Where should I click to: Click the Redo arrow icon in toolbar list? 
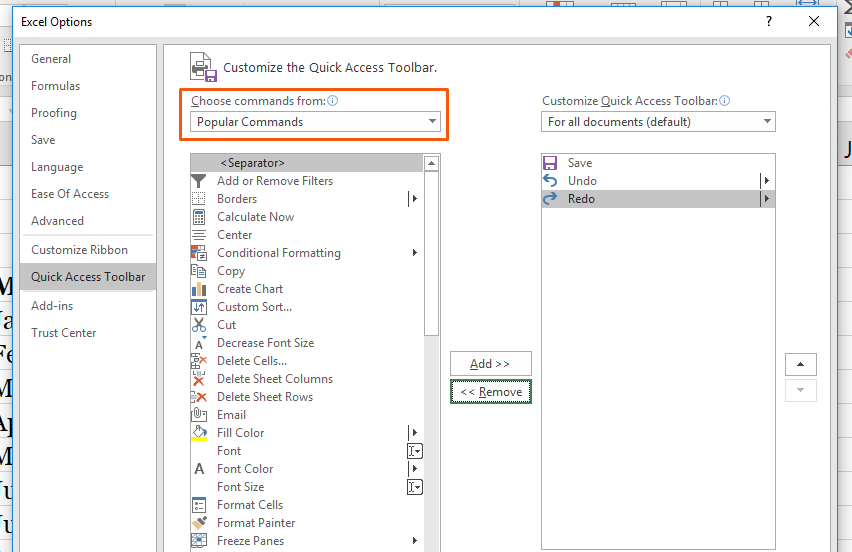click(550, 199)
